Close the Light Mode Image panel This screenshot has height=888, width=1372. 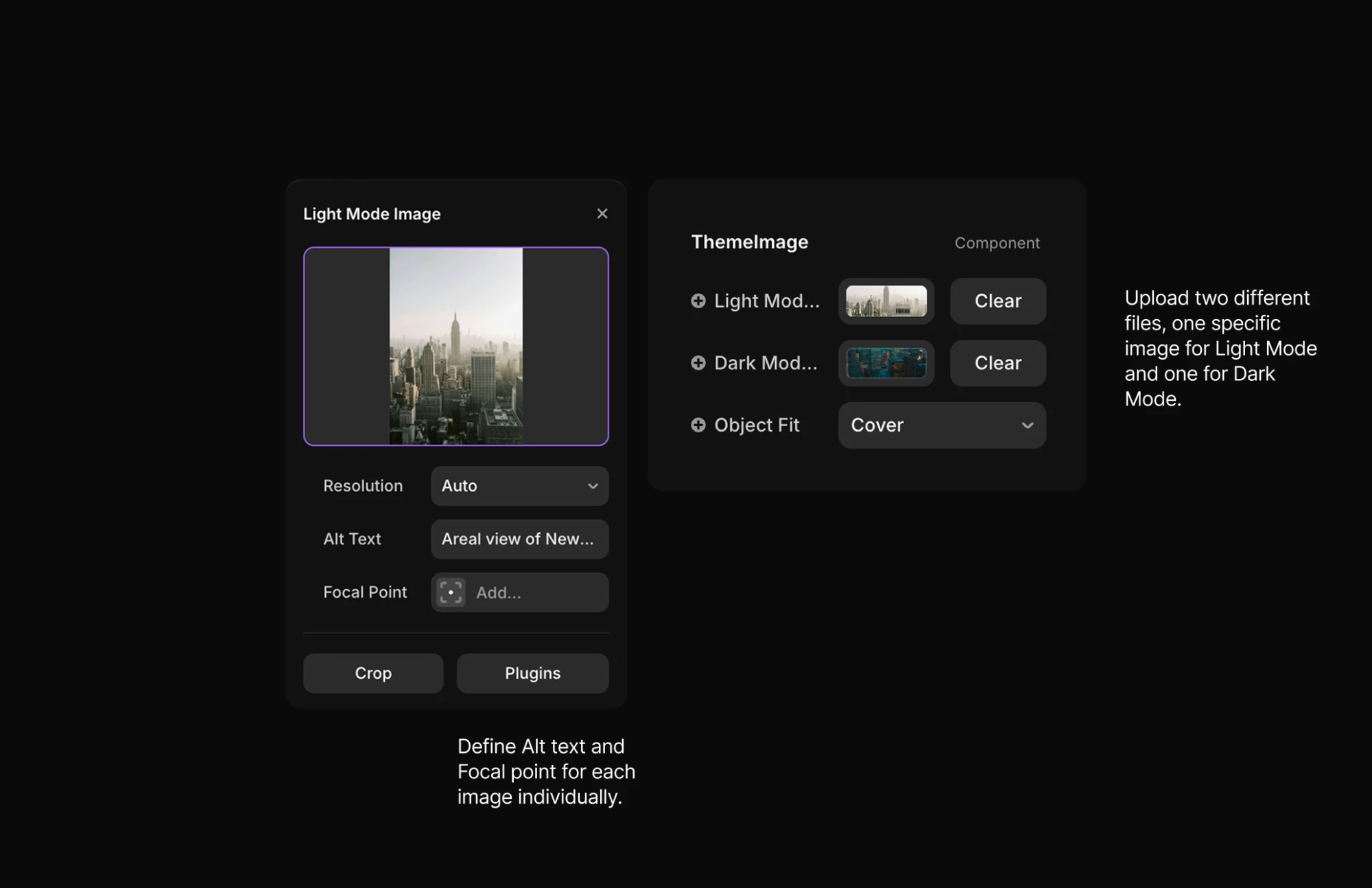click(x=602, y=213)
